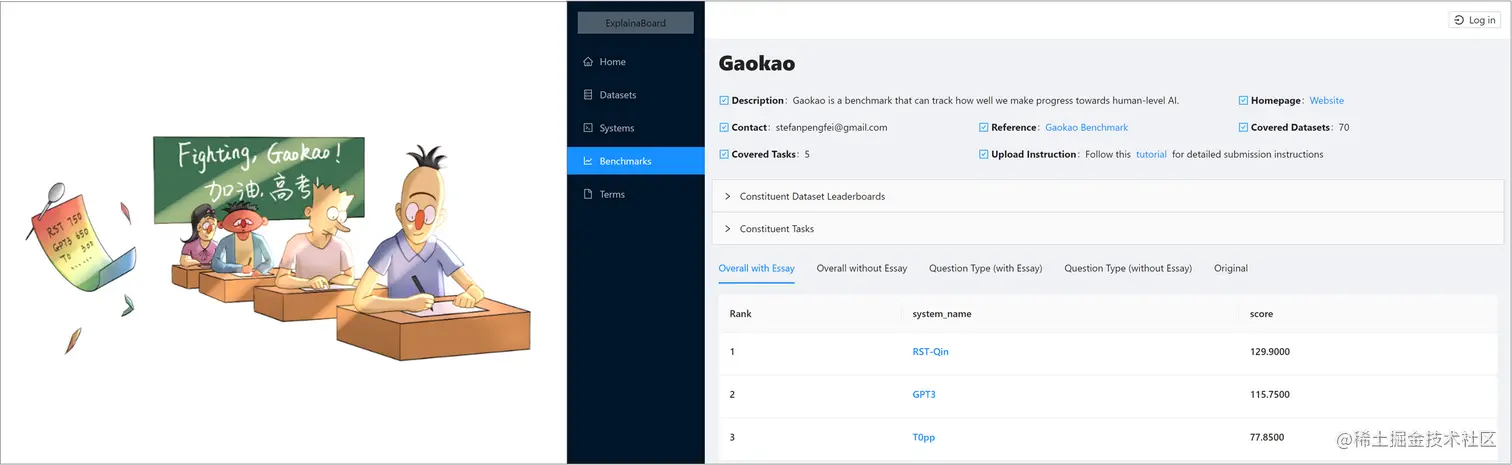
Task: Switch to Overall without Essay tab
Action: (862, 268)
